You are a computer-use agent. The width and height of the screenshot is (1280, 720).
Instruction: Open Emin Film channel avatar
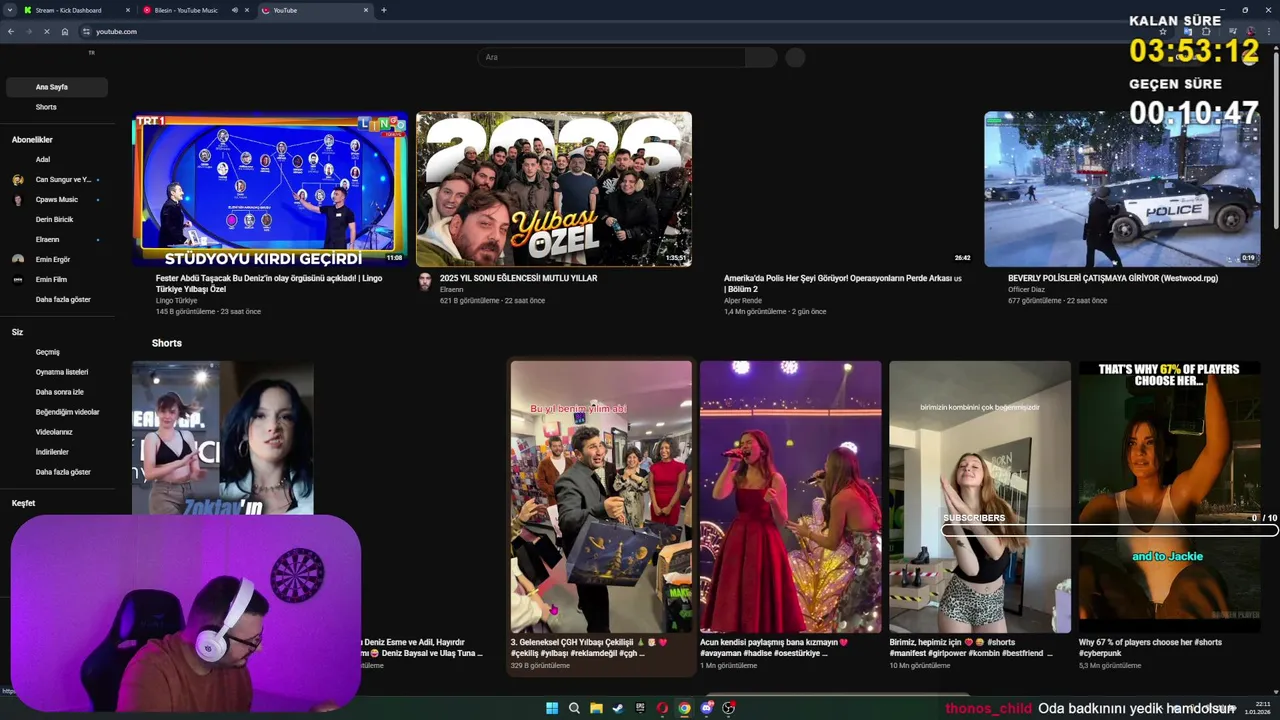click(x=18, y=280)
